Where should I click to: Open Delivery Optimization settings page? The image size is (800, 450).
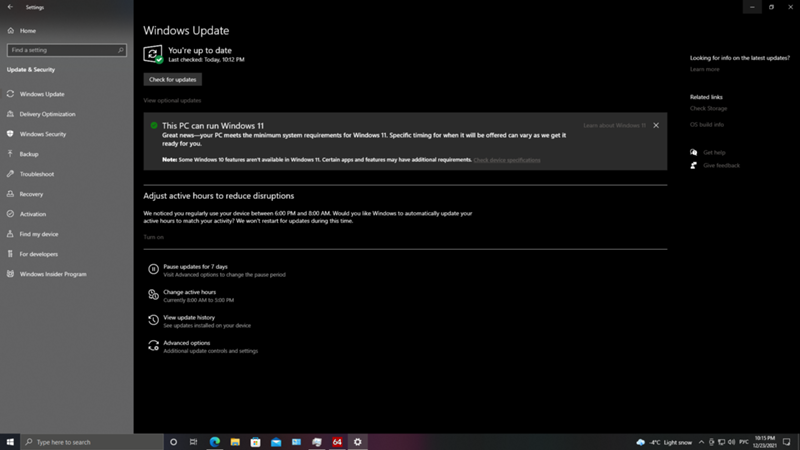(x=47, y=114)
